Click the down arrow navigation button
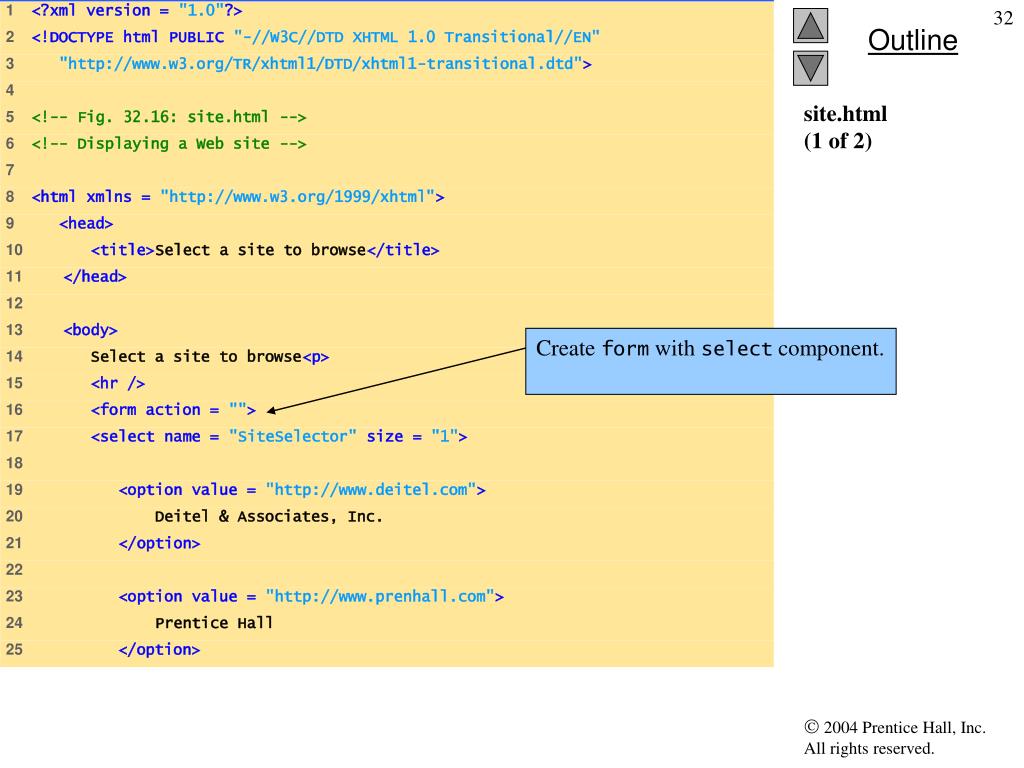1024x768 pixels. click(810, 69)
